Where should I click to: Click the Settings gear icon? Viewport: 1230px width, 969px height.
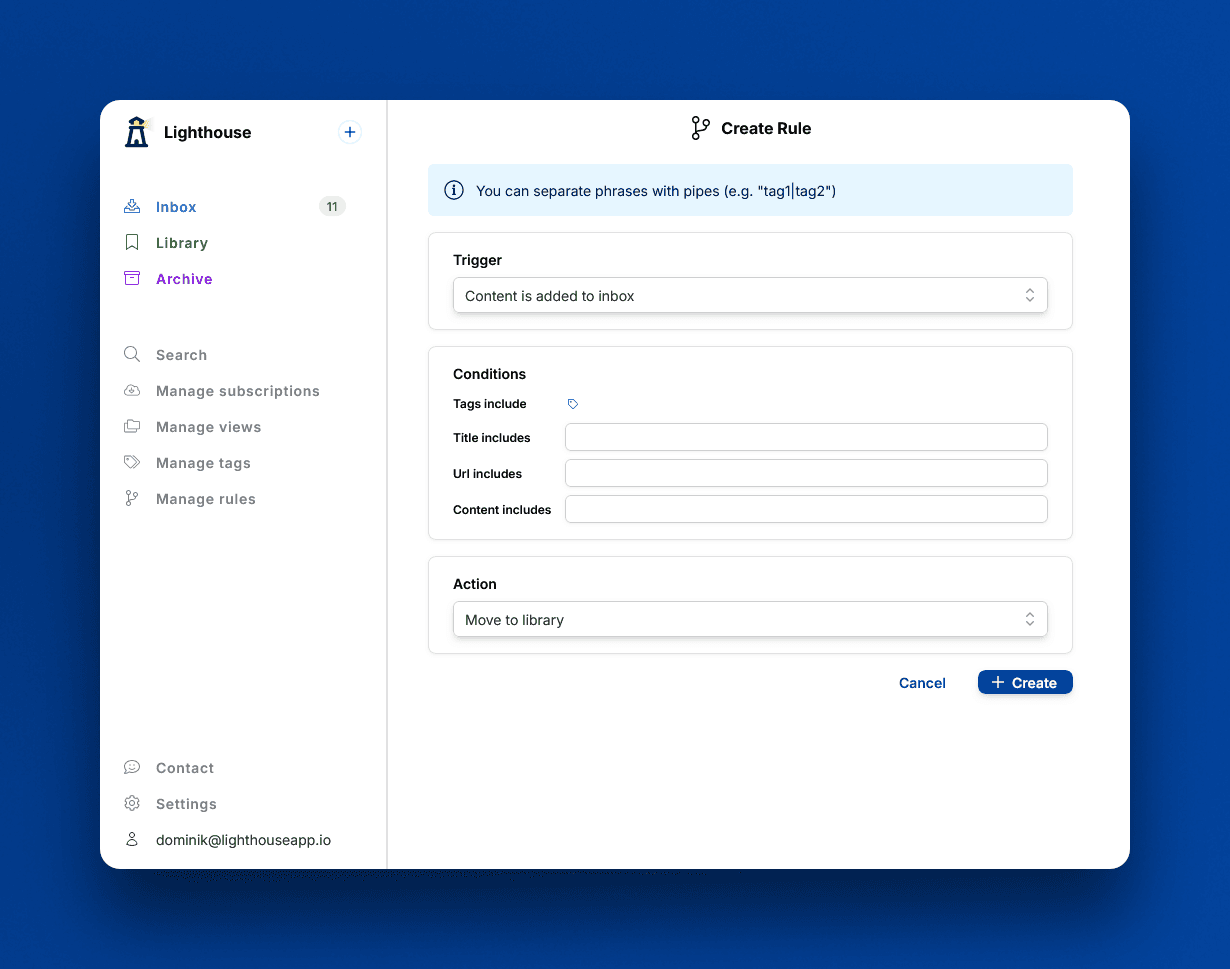132,804
